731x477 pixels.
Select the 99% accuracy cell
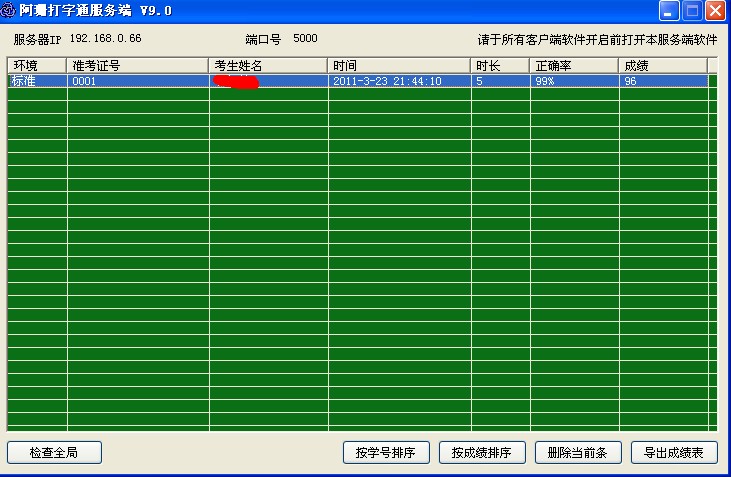[x=575, y=81]
